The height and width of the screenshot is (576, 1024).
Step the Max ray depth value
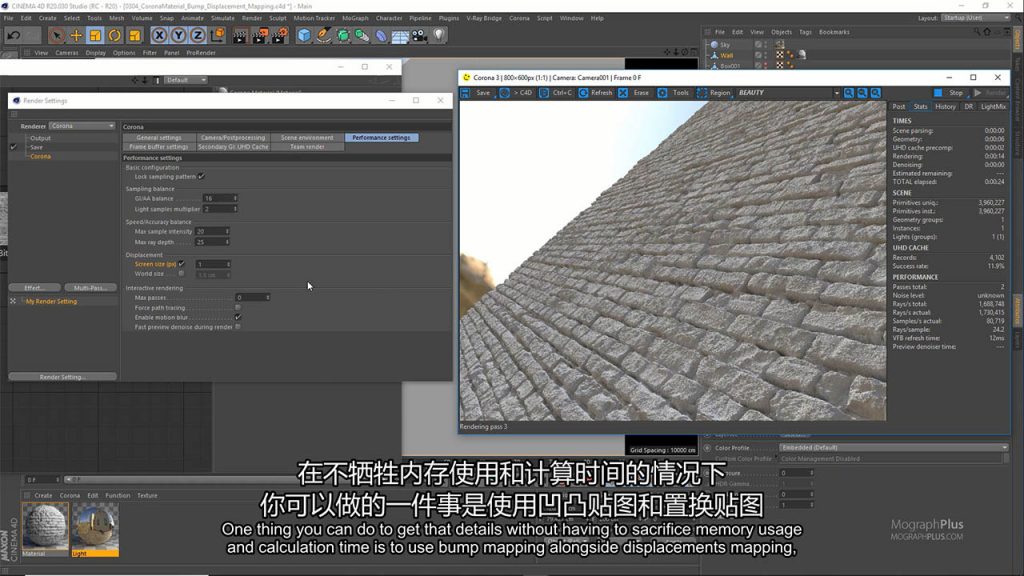227,242
